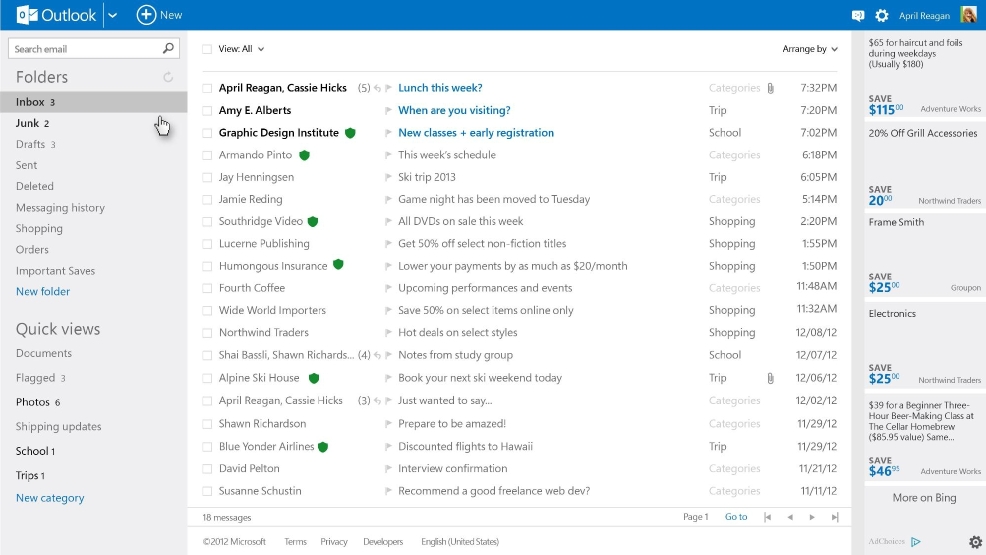986x555 pixels.
Task: Open Categories picker for Jamie Reding message
Action: click(734, 199)
